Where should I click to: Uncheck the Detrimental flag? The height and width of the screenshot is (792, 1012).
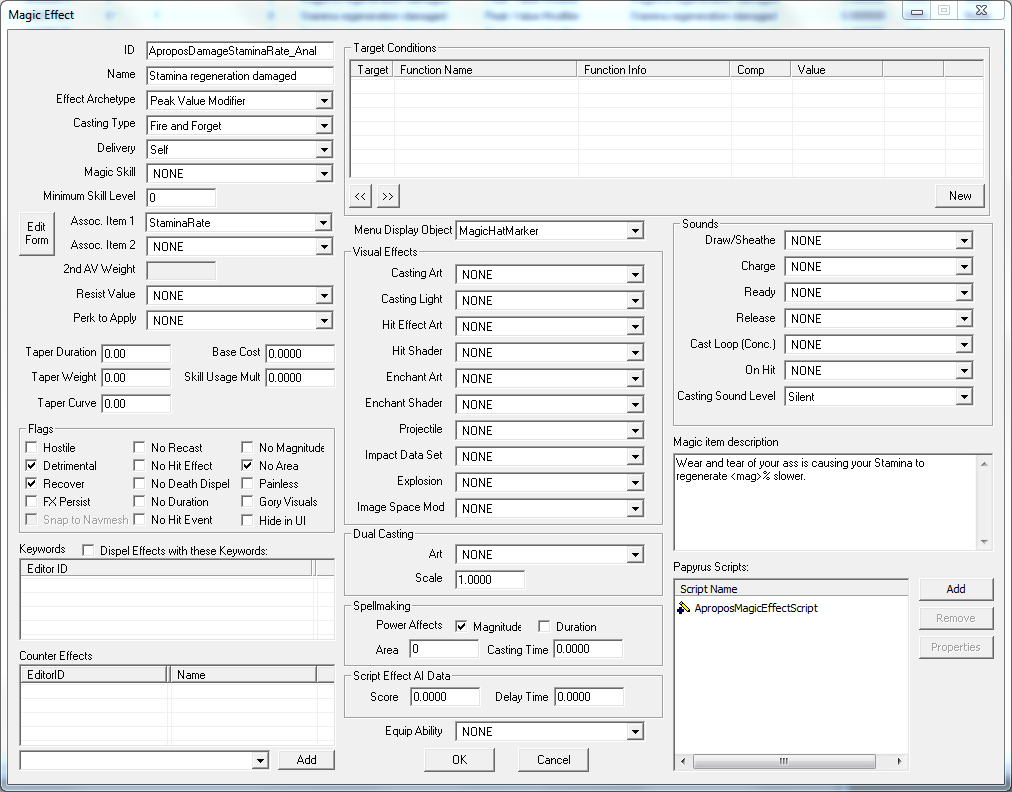click(x=31, y=465)
